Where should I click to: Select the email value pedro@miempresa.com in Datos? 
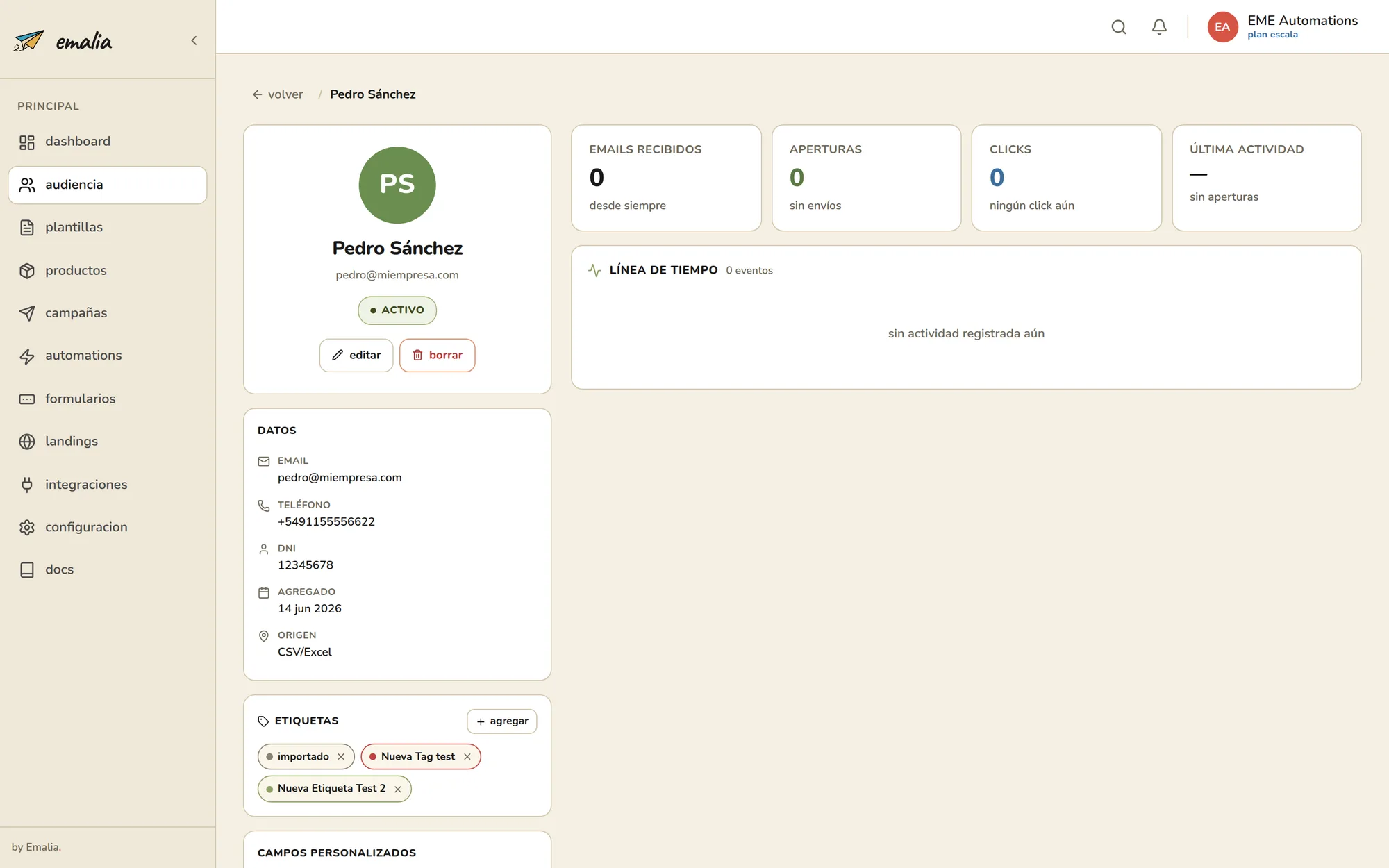pyautogui.click(x=340, y=478)
